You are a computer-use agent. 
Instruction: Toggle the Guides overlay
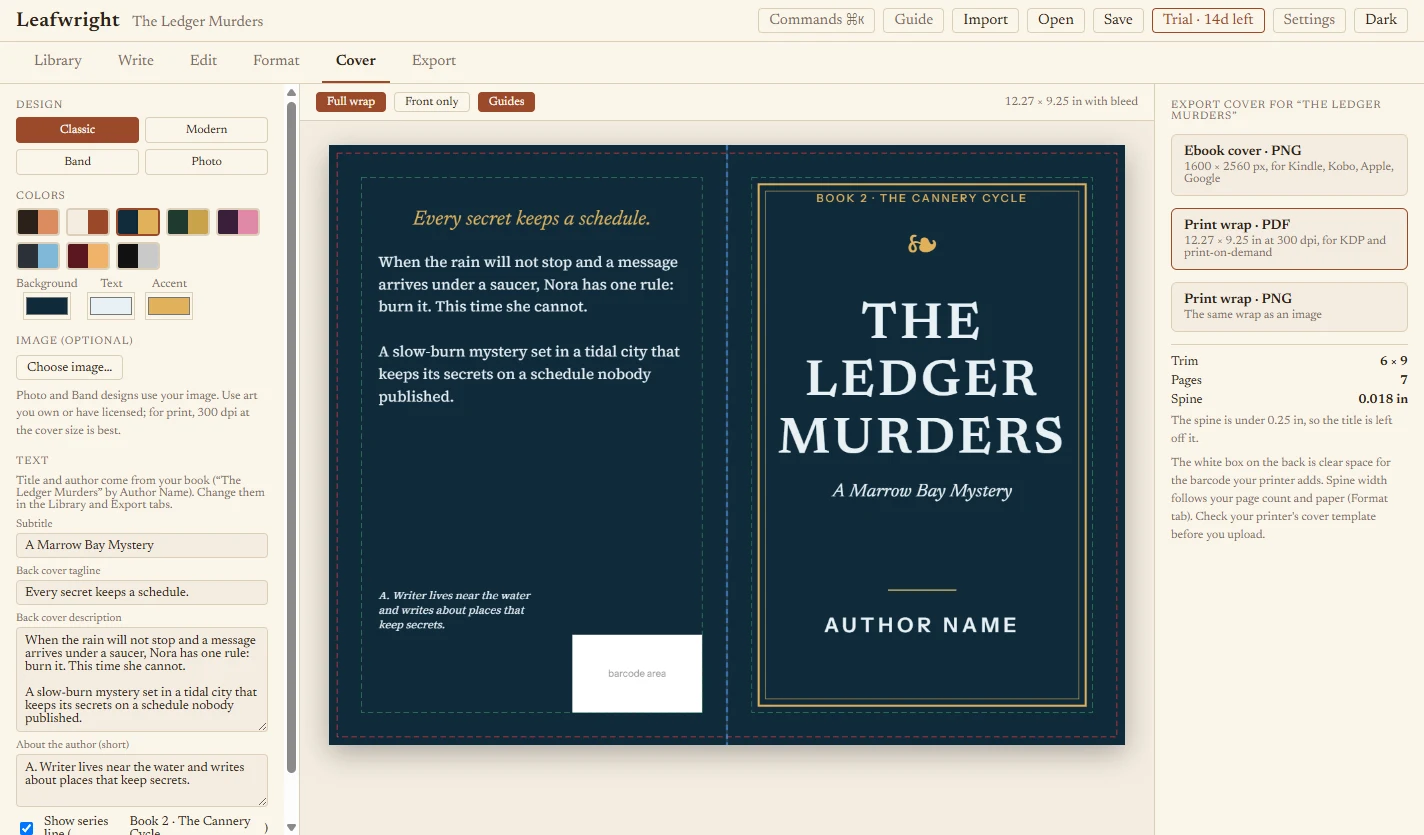(x=506, y=102)
